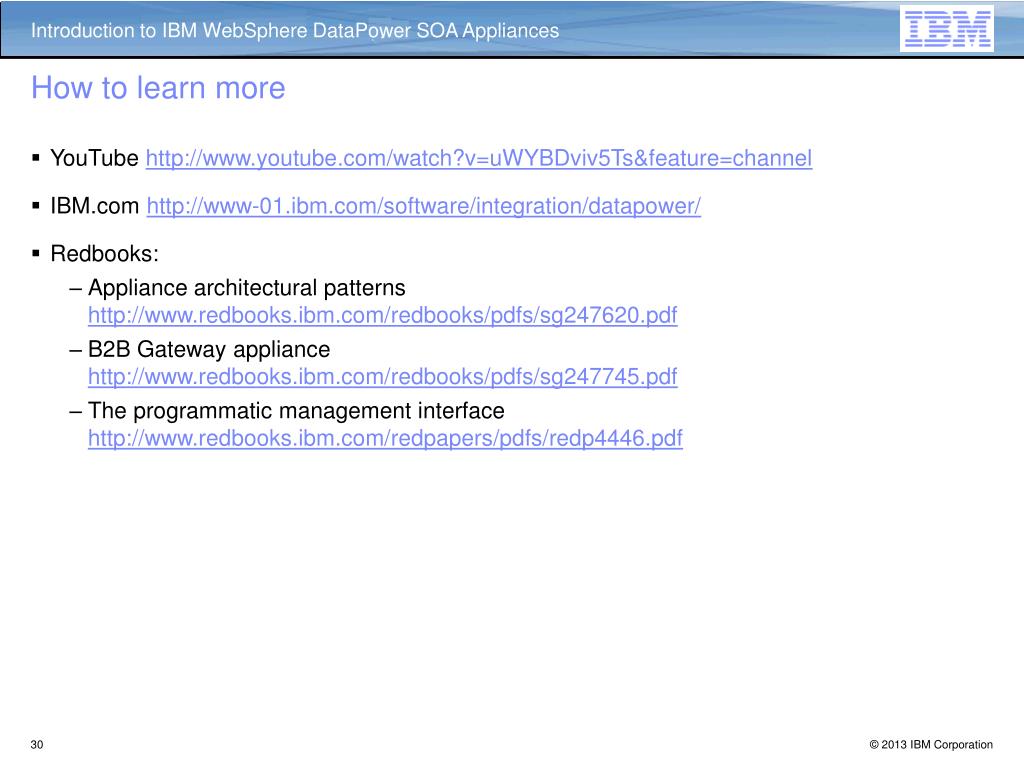Click the header title 'Introduction to IBM WebSphere DataPower SOA Appliances'
The width and height of the screenshot is (1024, 768).
pyautogui.click(x=295, y=31)
